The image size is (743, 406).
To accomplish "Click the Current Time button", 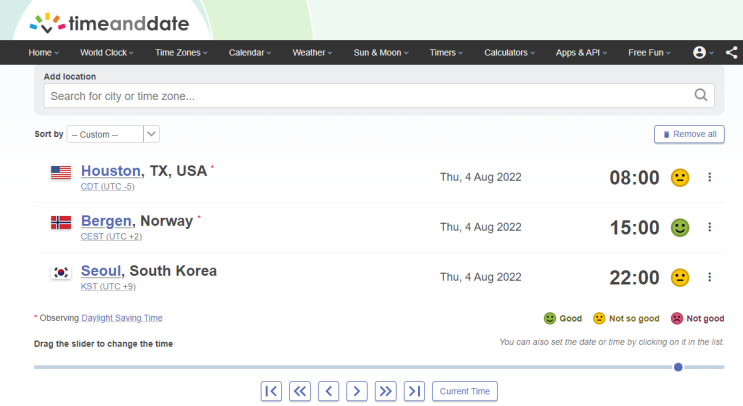I will tap(465, 391).
